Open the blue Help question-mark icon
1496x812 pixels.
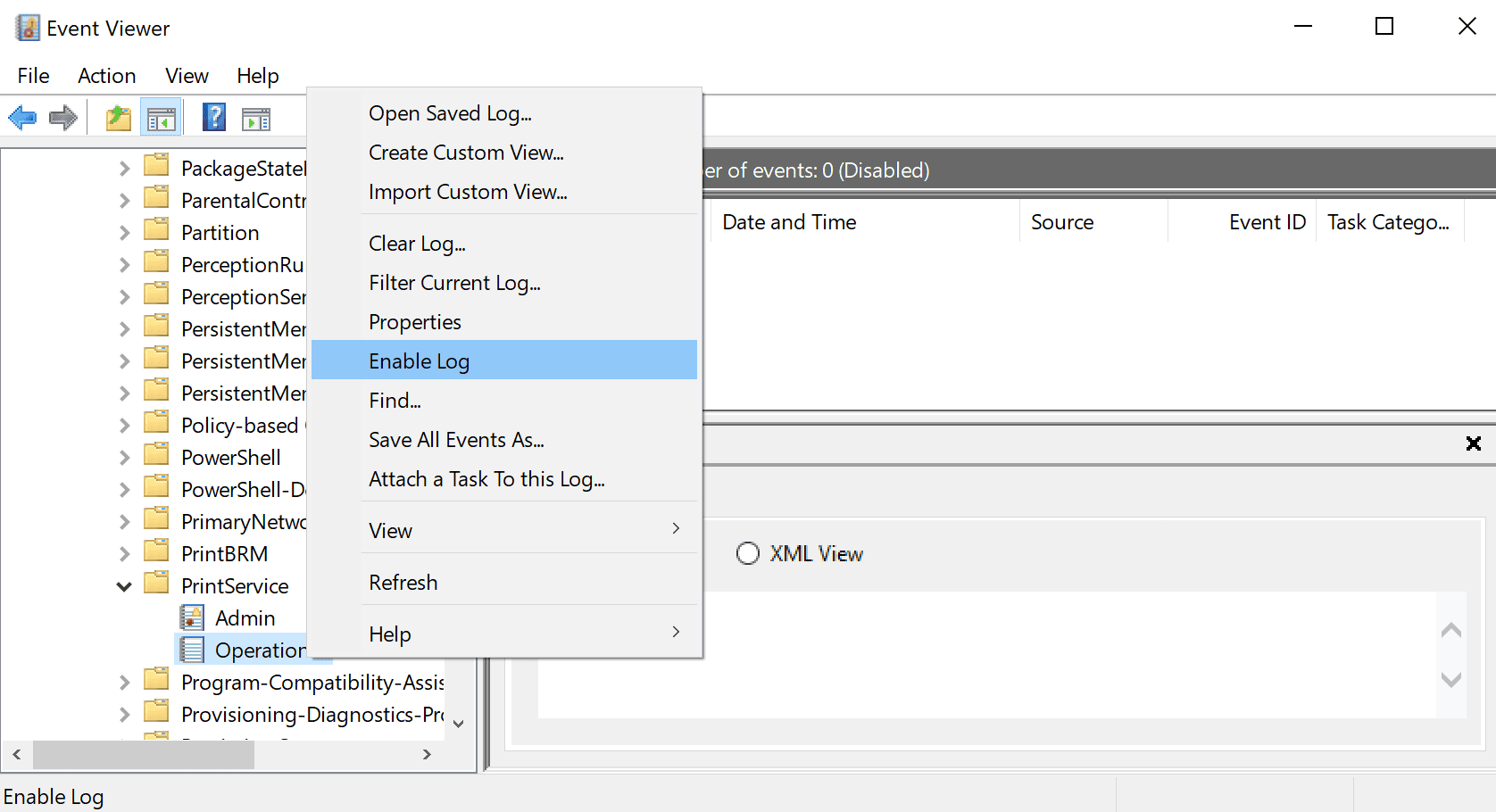(x=214, y=118)
